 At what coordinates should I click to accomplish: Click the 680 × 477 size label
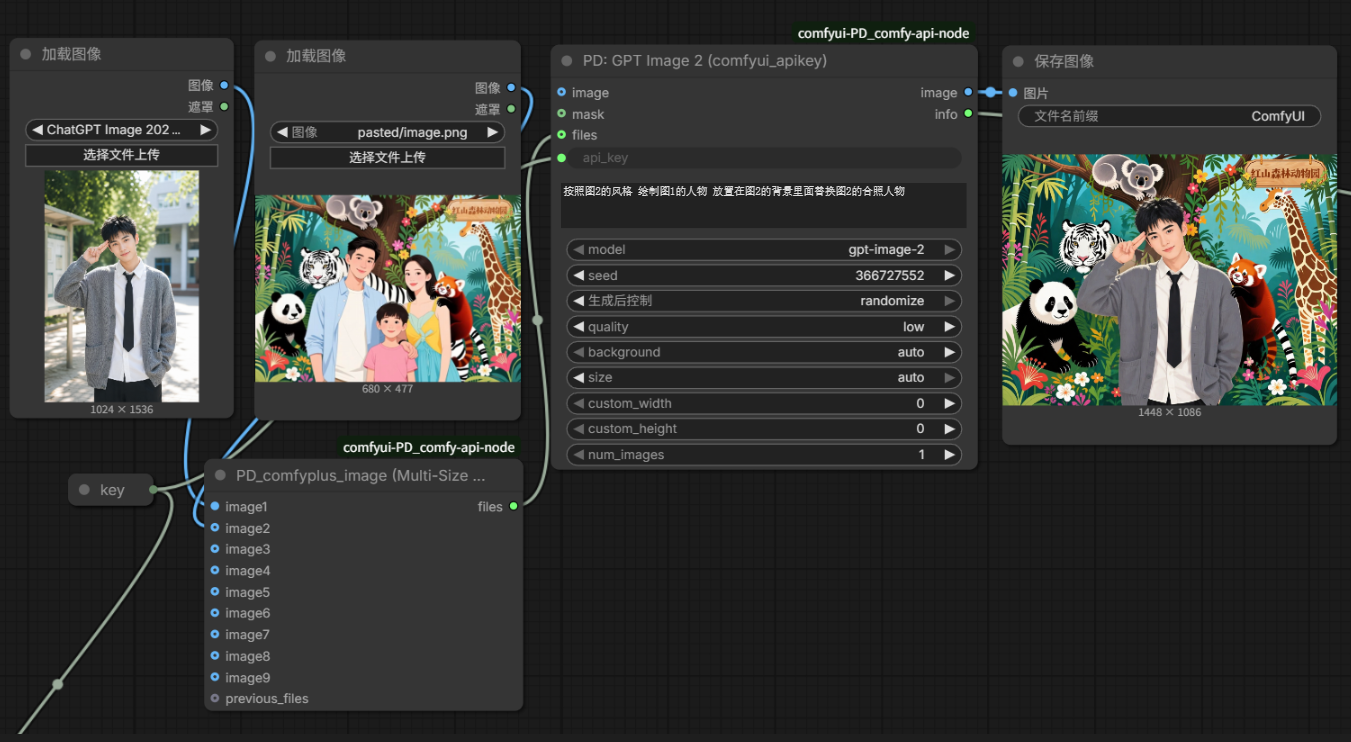pos(387,389)
